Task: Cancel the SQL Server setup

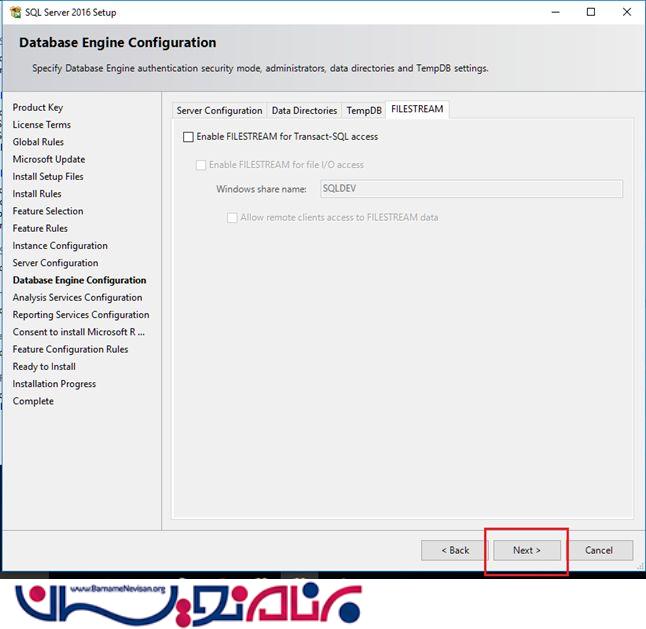Action: click(x=598, y=550)
